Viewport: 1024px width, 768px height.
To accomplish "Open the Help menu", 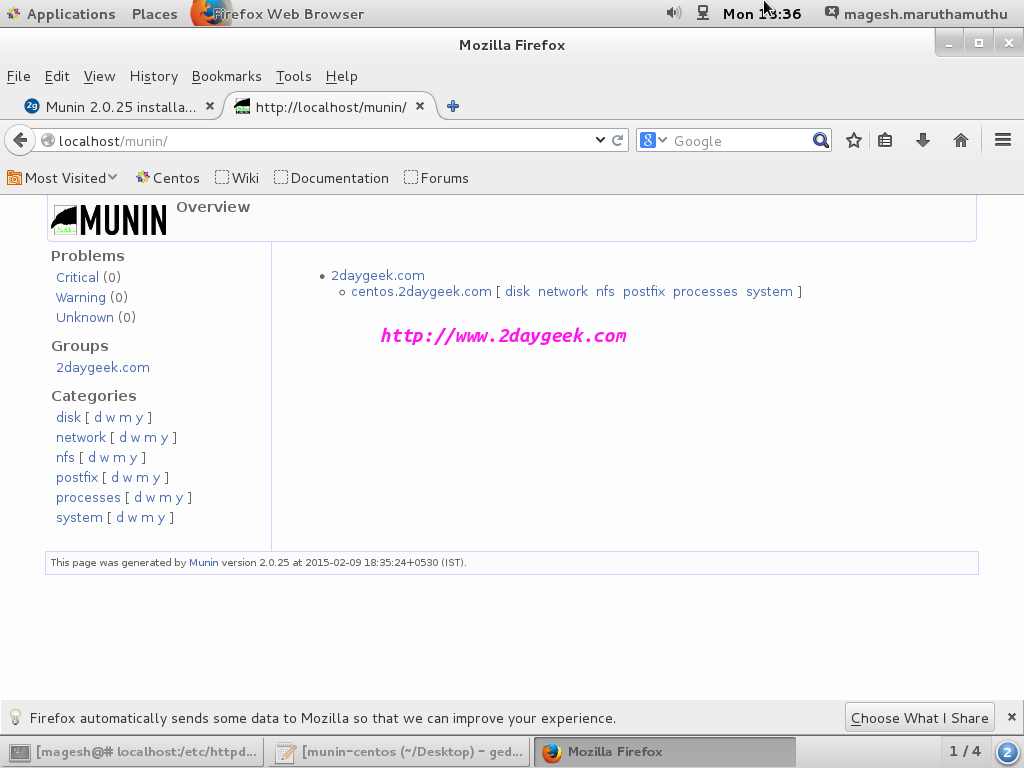I will [342, 76].
